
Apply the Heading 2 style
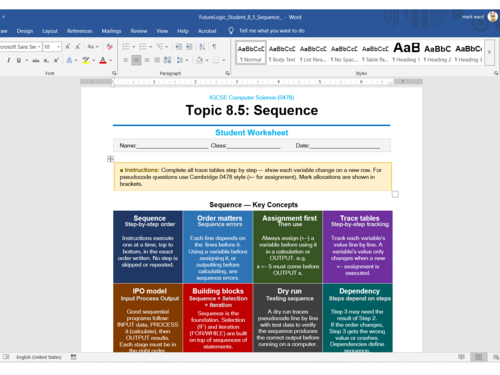[437, 53]
